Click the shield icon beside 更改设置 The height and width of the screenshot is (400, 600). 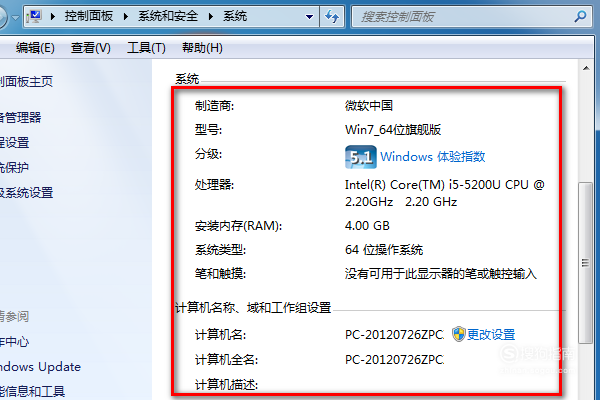click(458, 334)
